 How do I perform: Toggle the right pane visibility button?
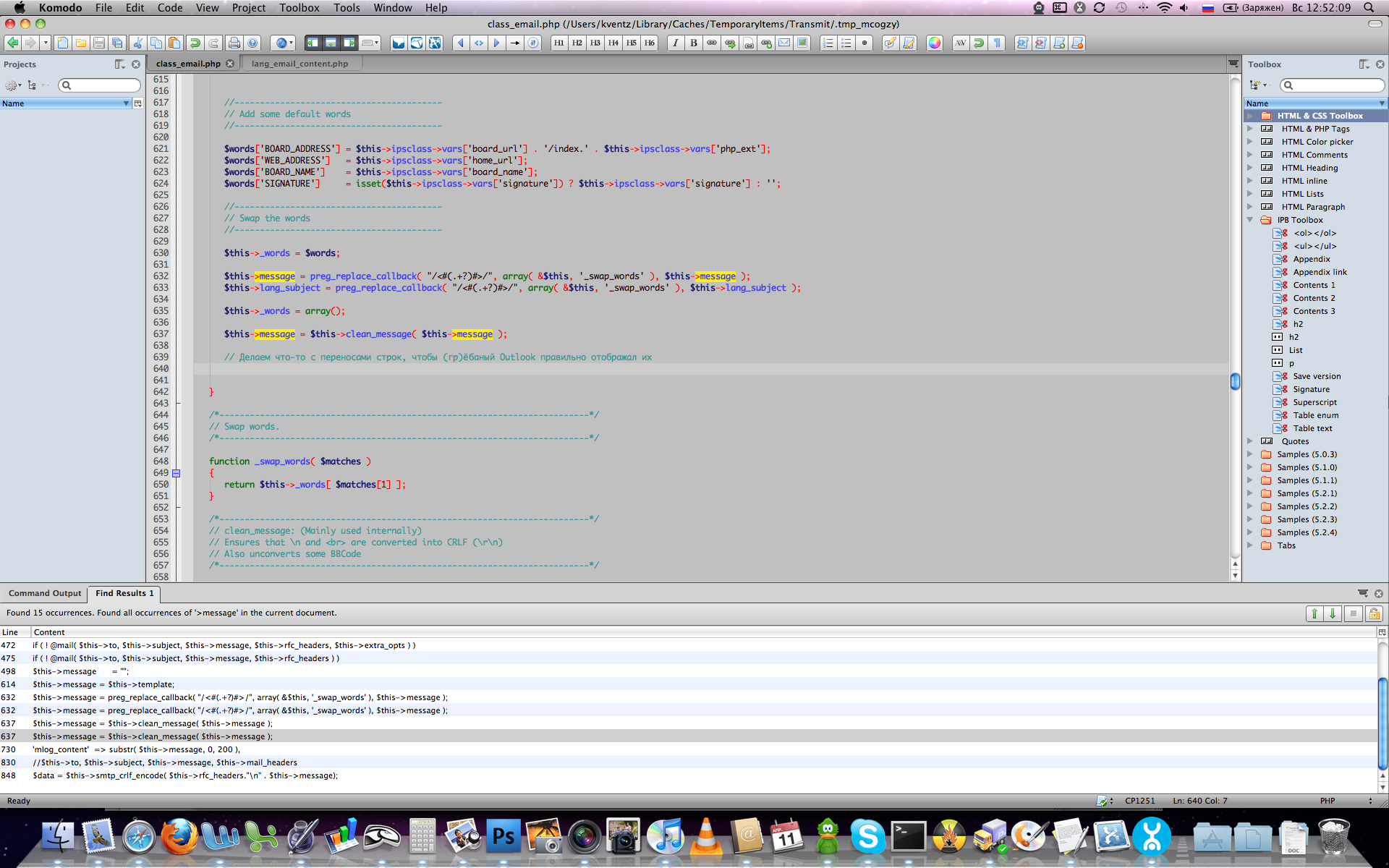coord(349,43)
